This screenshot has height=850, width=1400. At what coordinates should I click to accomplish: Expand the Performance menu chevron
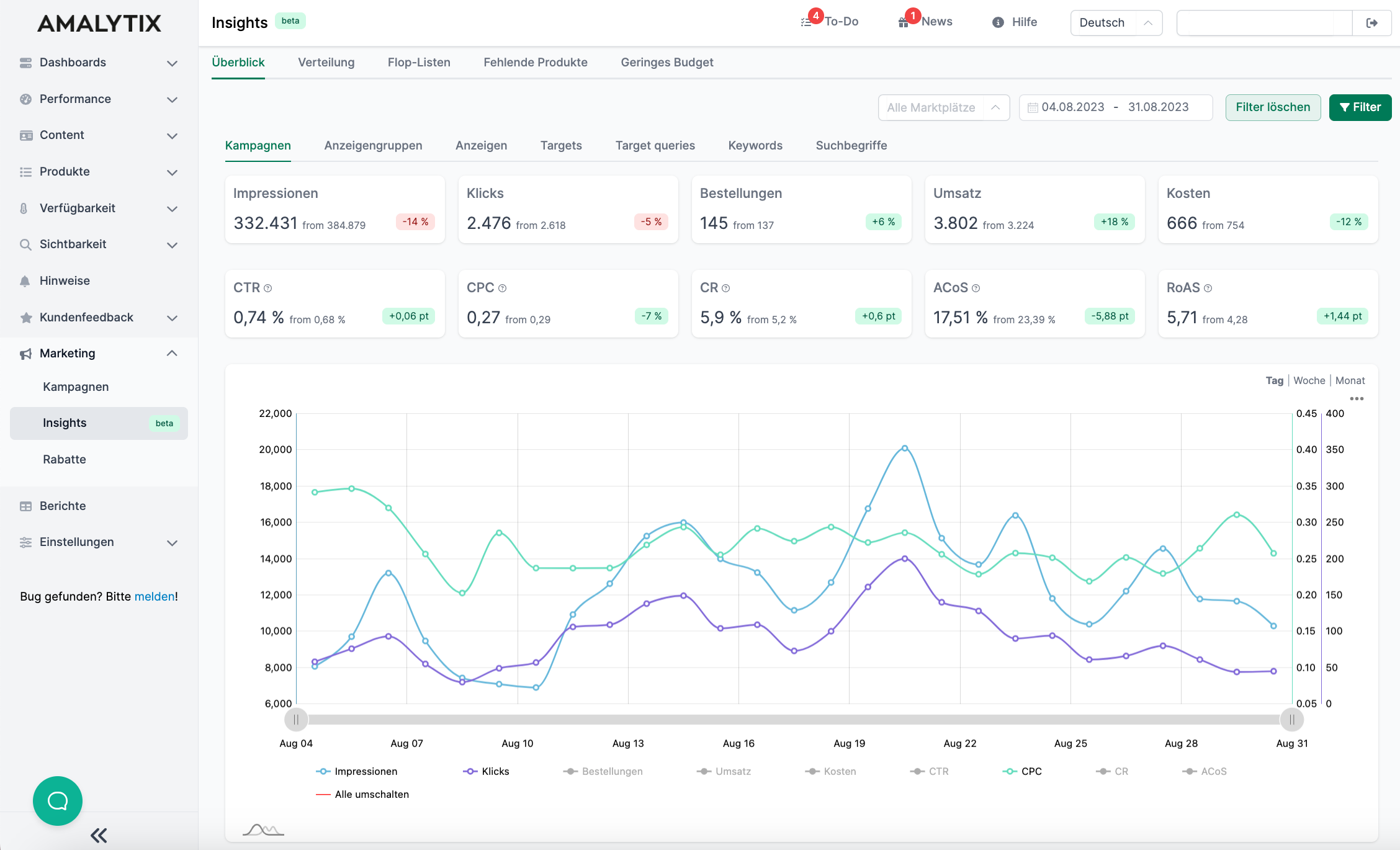click(173, 100)
